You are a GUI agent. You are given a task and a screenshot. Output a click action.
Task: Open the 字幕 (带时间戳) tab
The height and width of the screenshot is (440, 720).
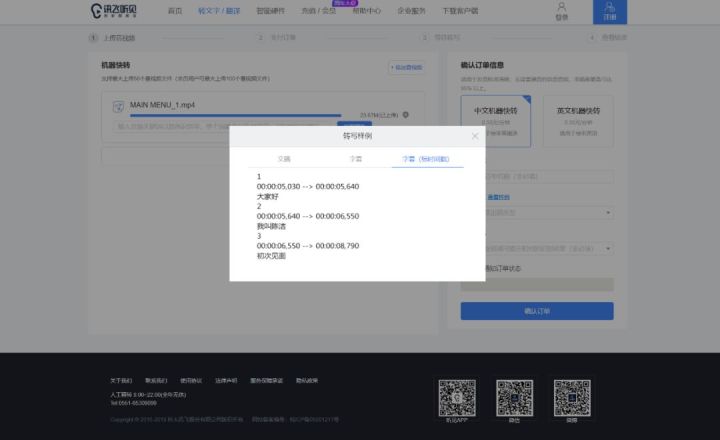[x=427, y=159]
